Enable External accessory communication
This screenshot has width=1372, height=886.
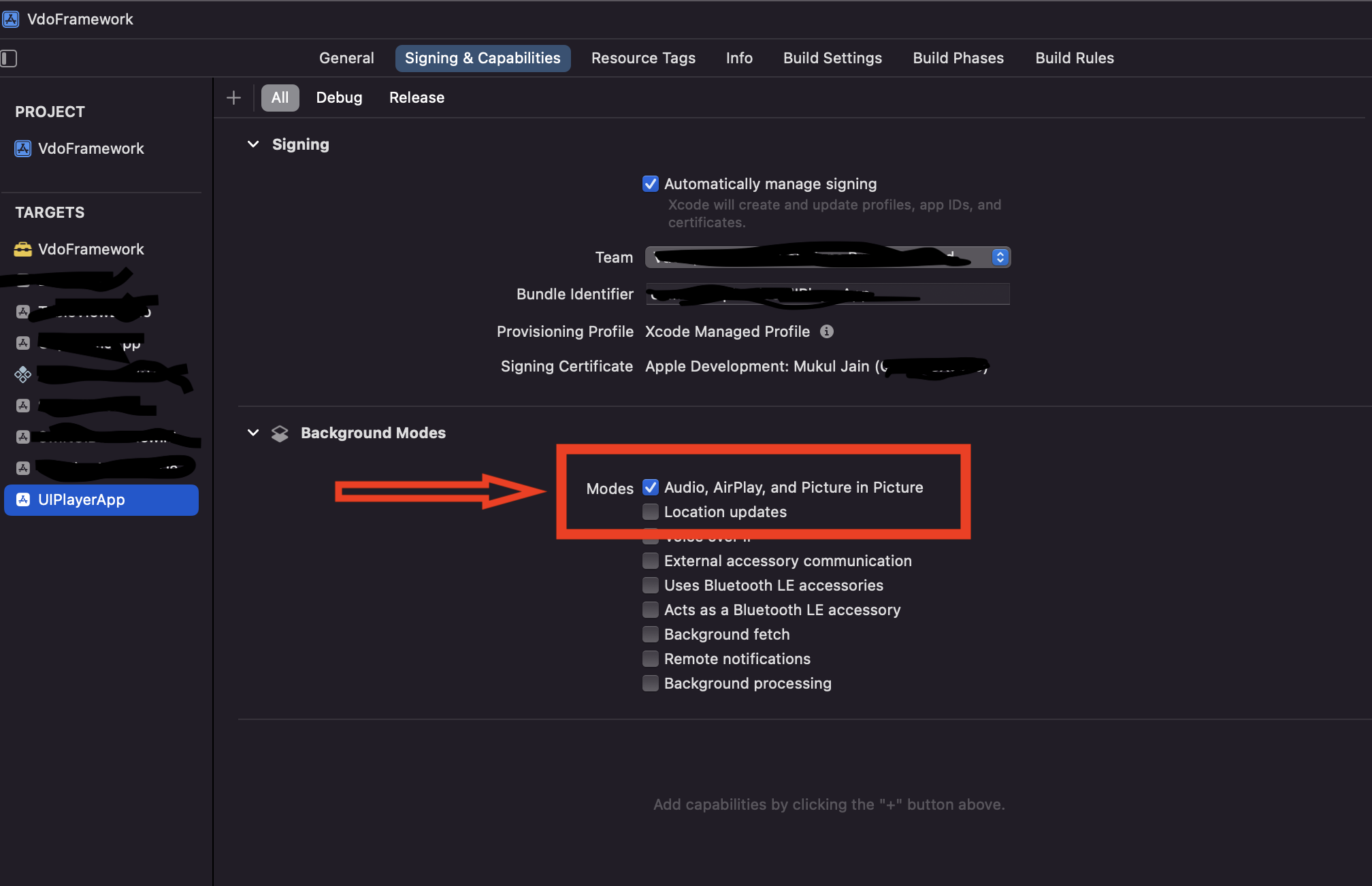tap(651, 561)
